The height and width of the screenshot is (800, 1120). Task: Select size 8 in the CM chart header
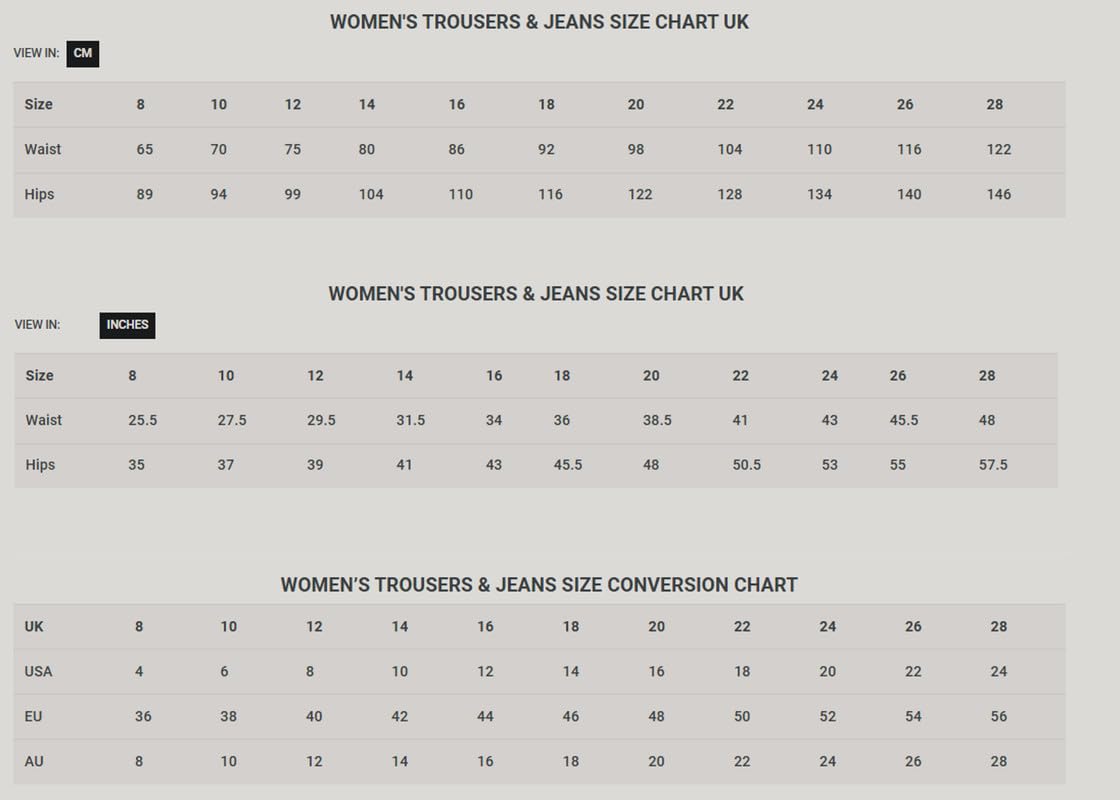tap(140, 104)
